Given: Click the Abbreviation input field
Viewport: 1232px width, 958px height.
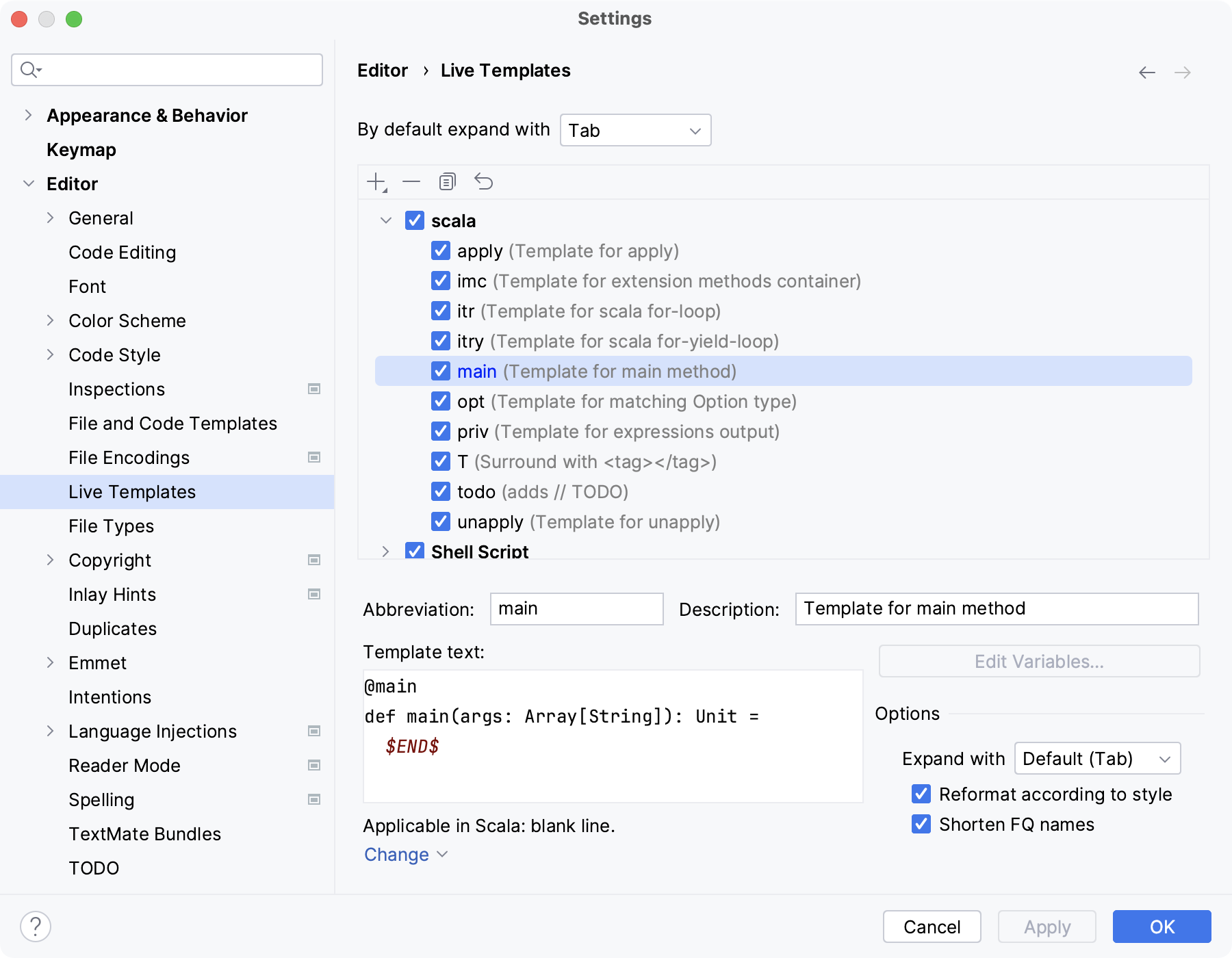Looking at the screenshot, I should pyautogui.click(x=576, y=608).
